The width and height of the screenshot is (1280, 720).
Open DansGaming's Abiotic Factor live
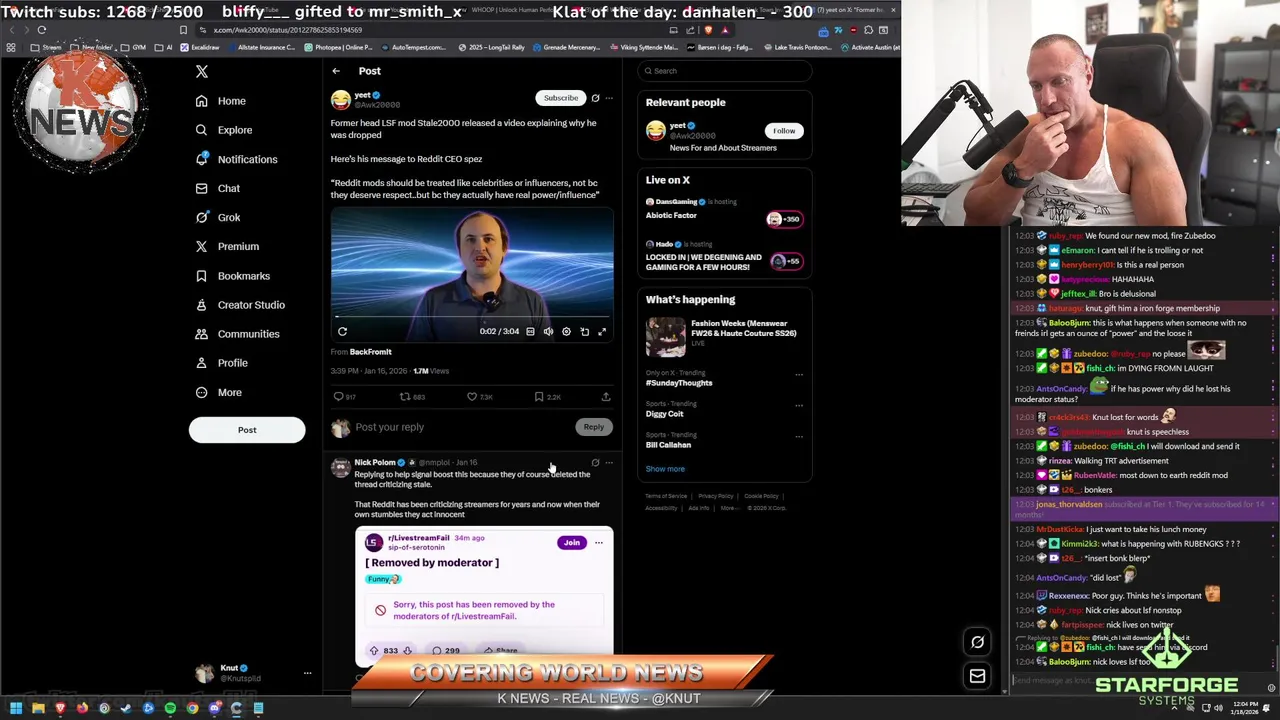pyautogui.click(x=724, y=212)
